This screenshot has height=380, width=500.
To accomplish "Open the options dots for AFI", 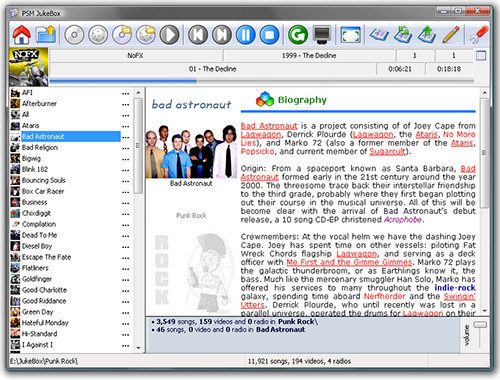I will 125,94.
